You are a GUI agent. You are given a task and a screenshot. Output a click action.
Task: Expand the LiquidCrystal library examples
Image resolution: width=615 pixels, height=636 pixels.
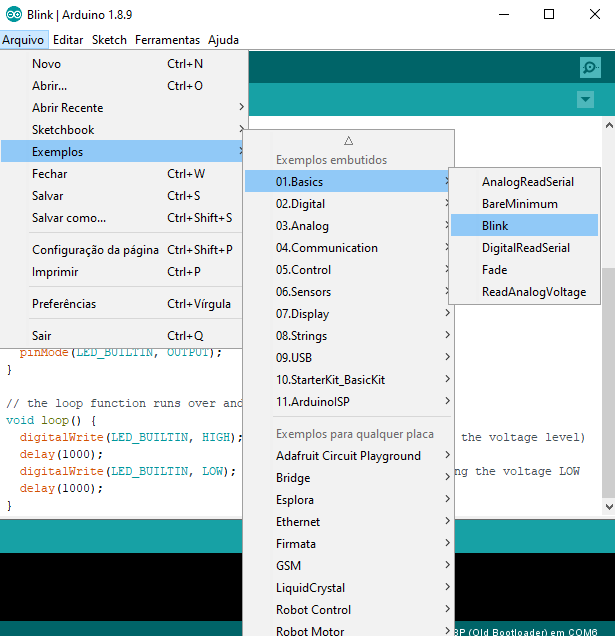pyautogui.click(x=348, y=587)
